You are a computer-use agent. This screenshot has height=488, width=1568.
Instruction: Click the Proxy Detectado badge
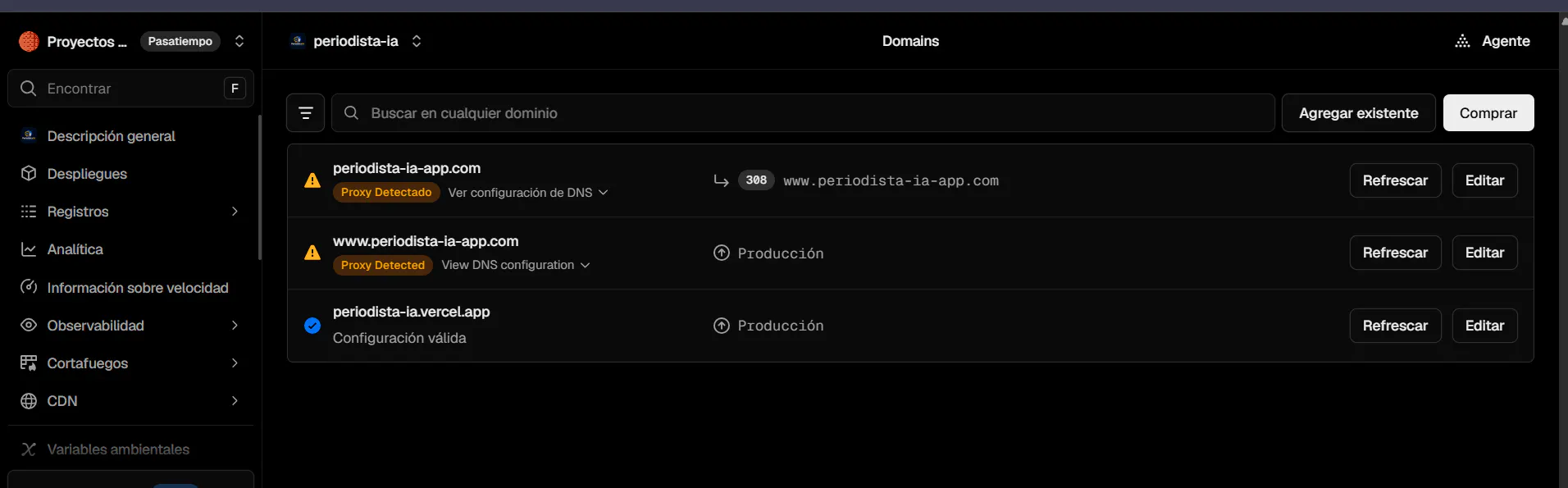(x=386, y=193)
